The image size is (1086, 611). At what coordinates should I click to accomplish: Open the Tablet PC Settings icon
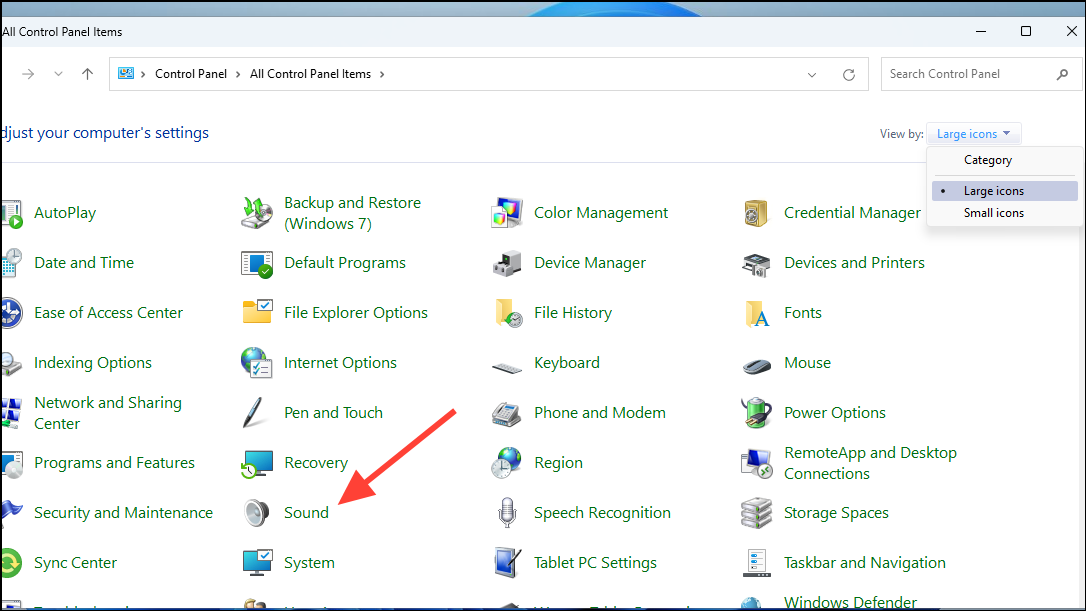tap(508, 563)
